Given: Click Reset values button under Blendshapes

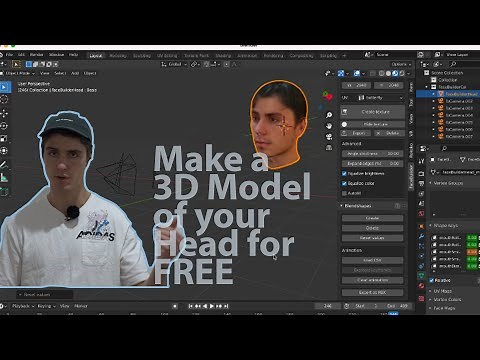Looking at the screenshot, I should 372,238.
